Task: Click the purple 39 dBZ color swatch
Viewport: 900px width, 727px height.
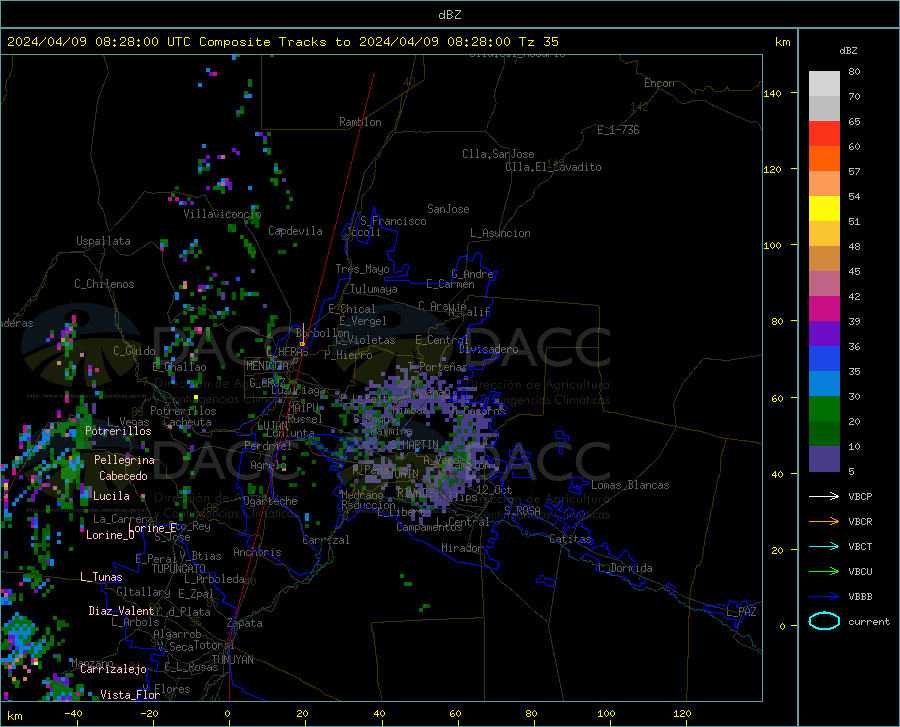Action: 824,333
